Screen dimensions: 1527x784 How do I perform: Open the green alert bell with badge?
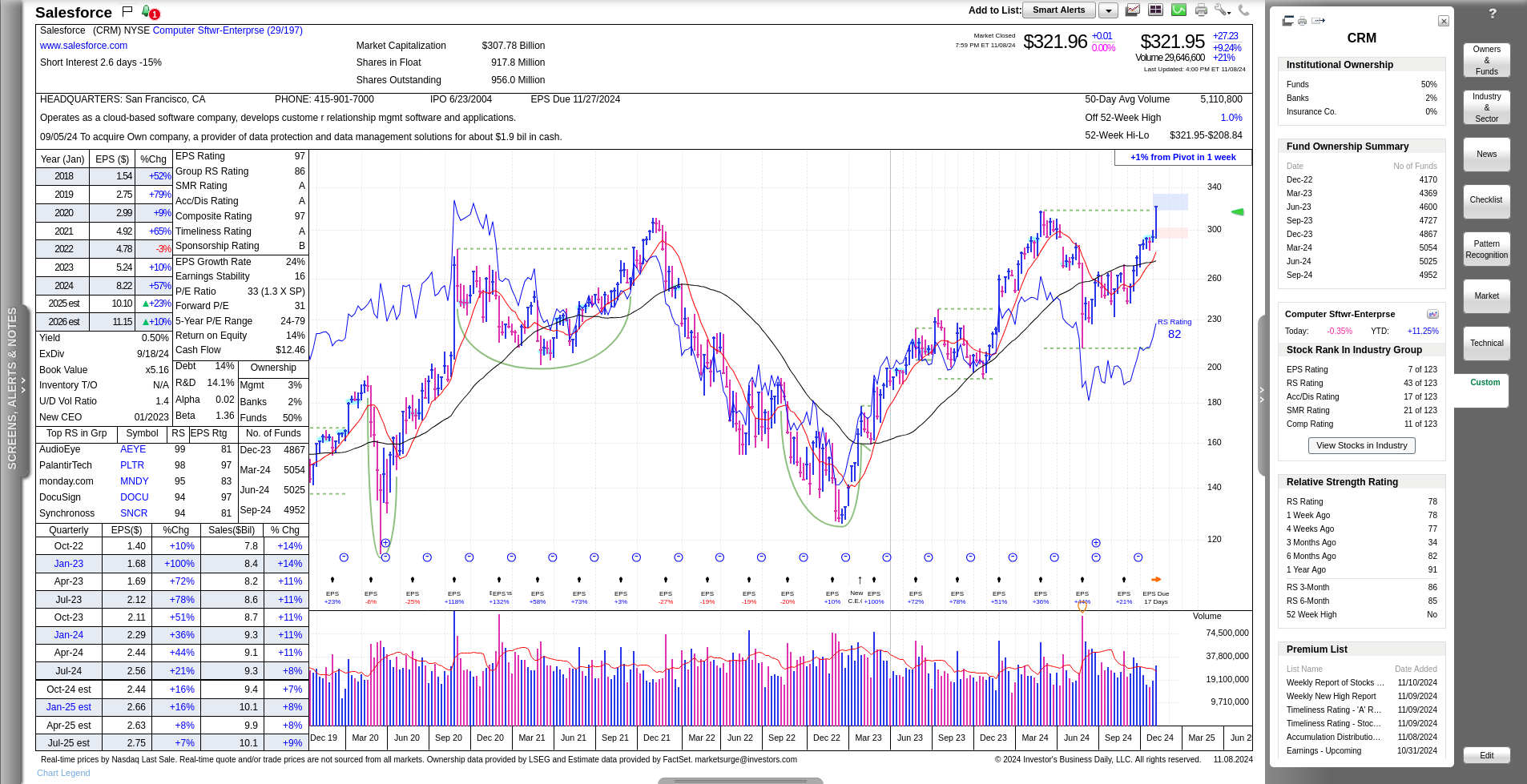(150, 12)
